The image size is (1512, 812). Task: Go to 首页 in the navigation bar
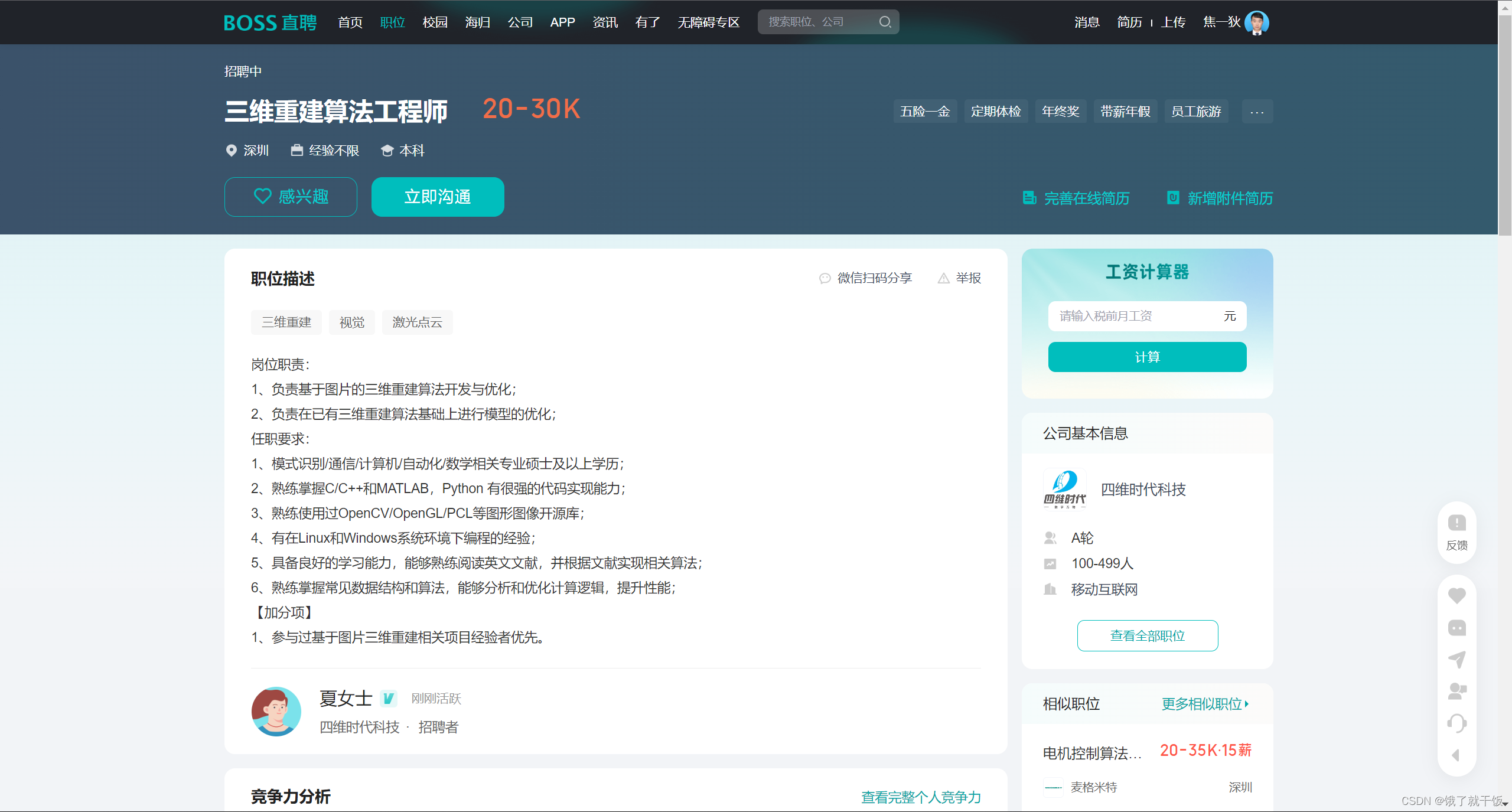pyautogui.click(x=350, y=22)
